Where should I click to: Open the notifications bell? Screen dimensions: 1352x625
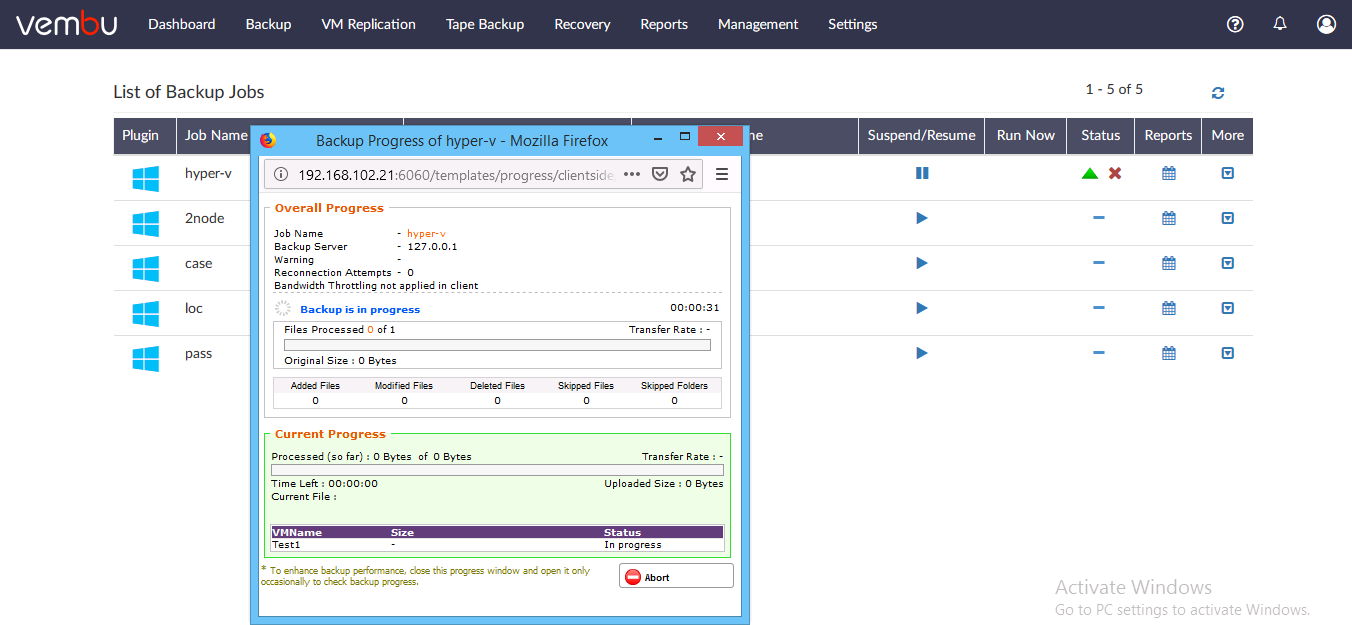1280,24
